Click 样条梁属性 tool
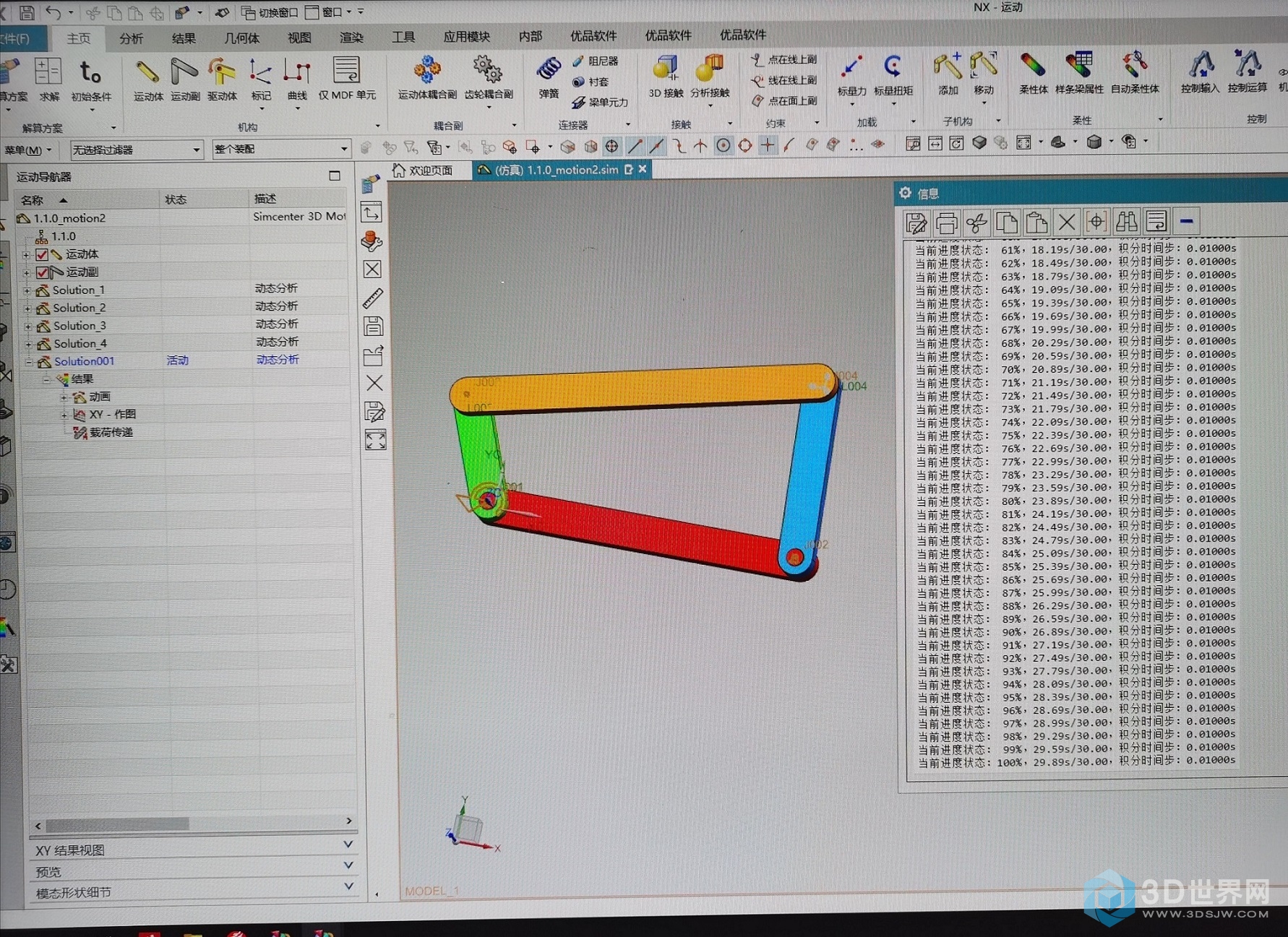 pos(1079,74)
